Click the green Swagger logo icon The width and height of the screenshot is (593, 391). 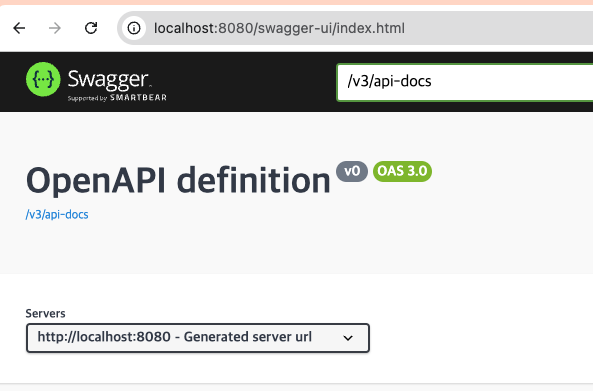[43, 79]
